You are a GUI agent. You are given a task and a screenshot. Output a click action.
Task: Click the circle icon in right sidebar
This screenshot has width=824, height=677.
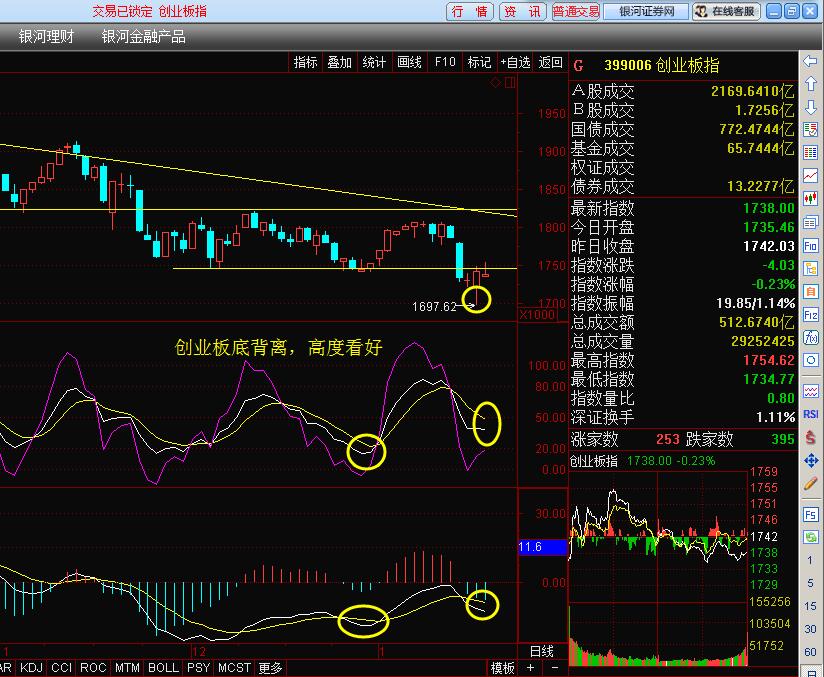point(810,360)
